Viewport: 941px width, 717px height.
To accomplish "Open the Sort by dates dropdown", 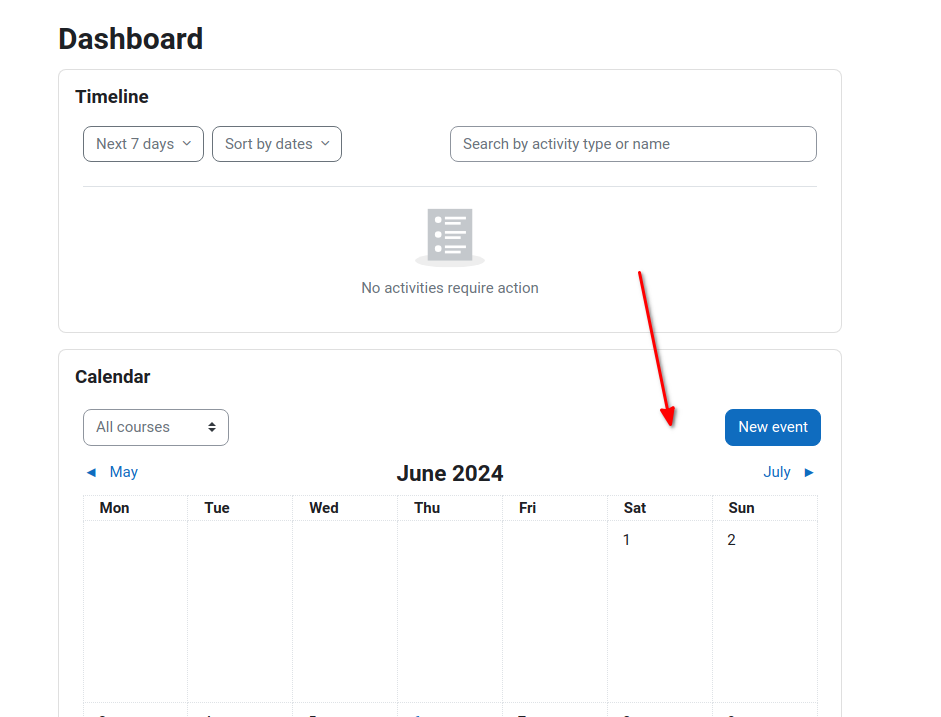I will click(x=277, y=144).
